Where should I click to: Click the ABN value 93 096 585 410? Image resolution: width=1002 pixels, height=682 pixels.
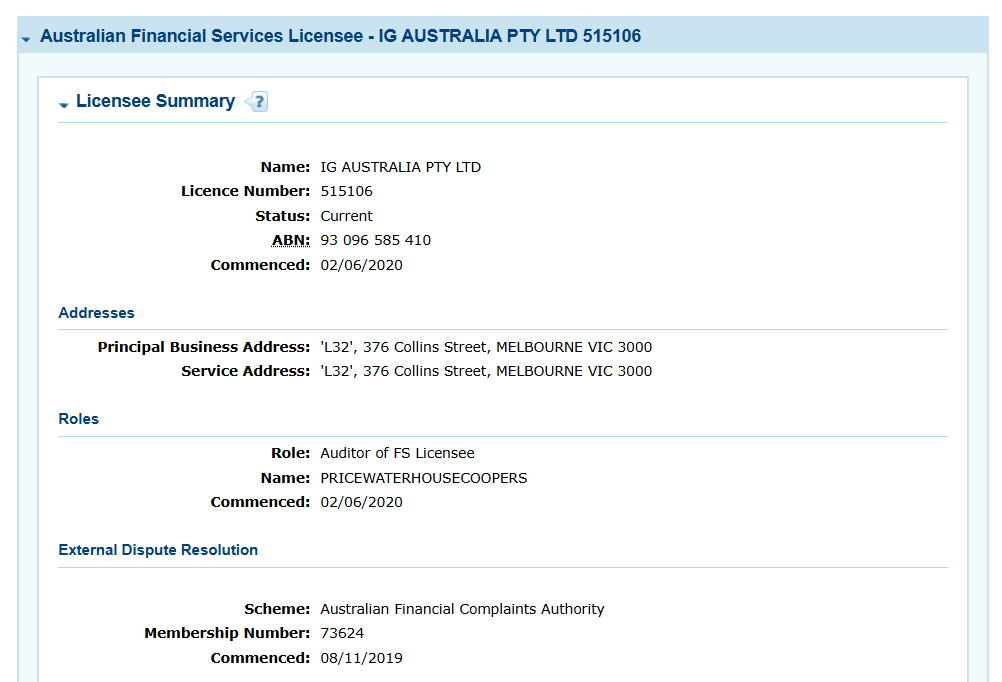[x=375, y=240]
